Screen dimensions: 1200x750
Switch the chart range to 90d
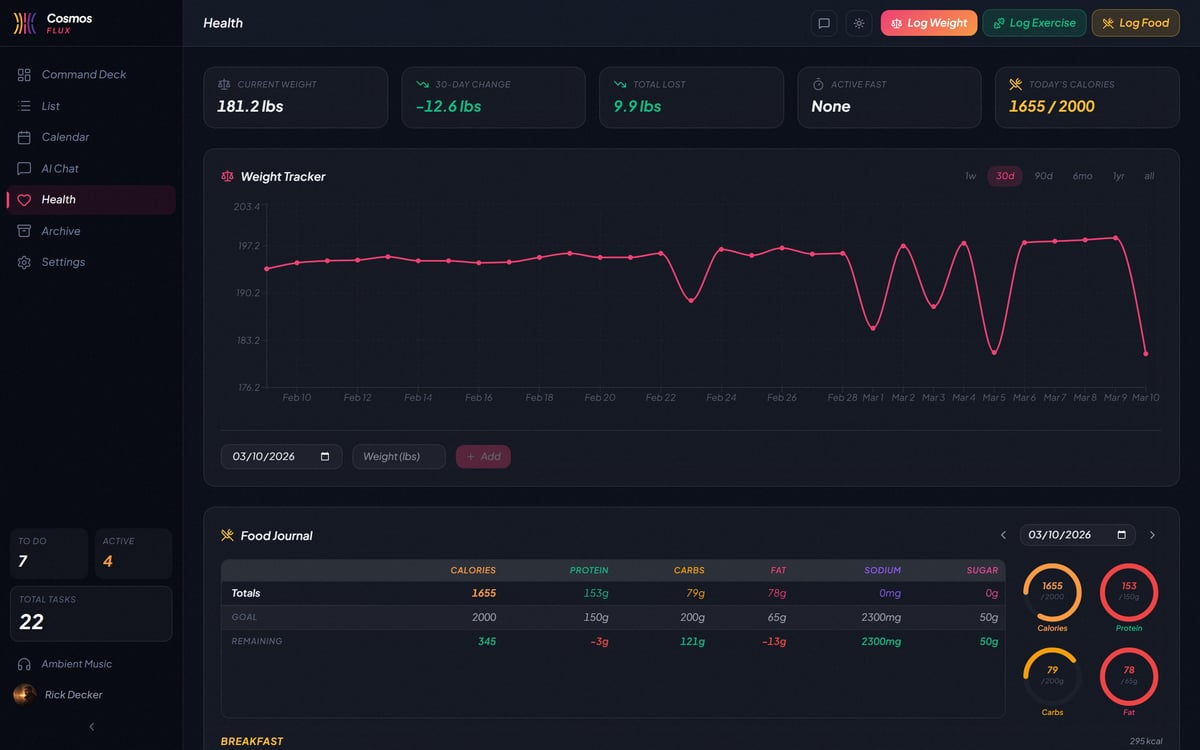coord(1043,175)
